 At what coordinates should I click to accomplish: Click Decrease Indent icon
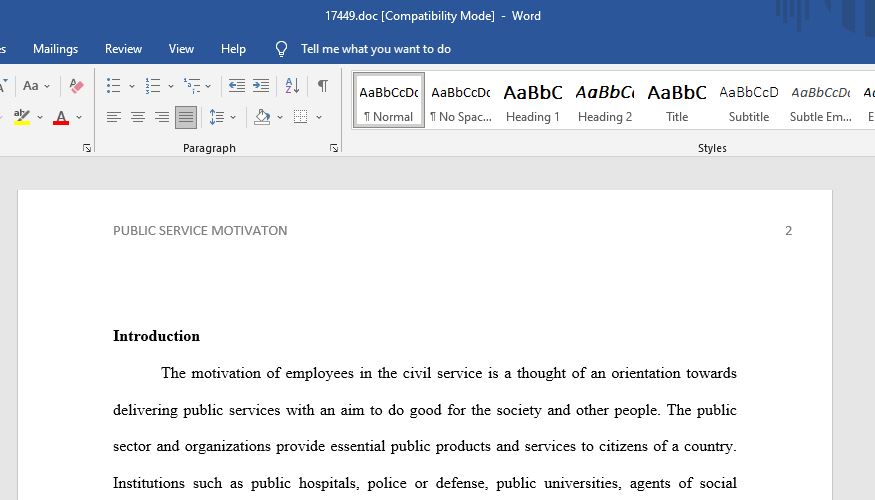tap(237, 86)
